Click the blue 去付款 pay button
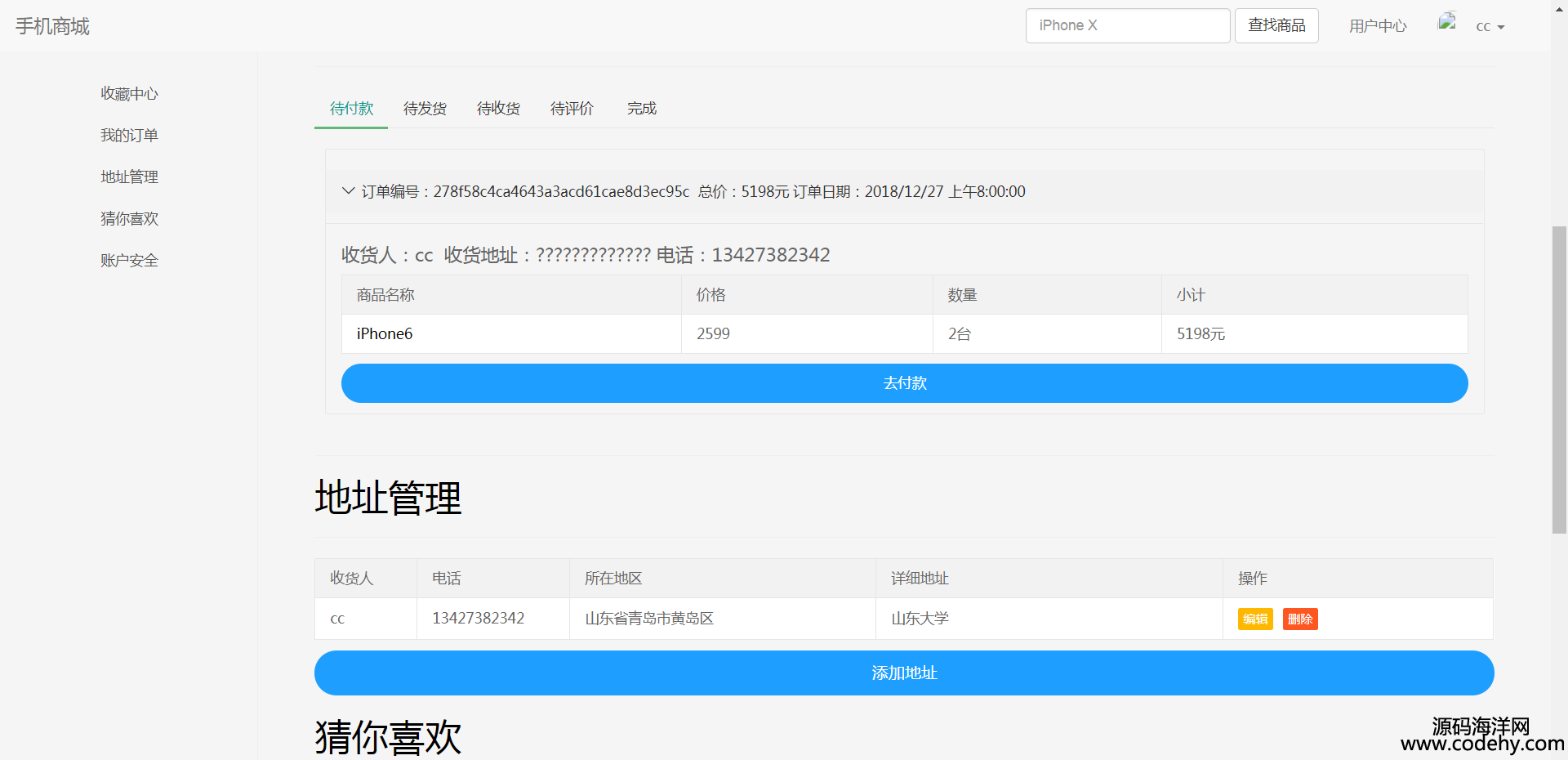 point(904,383)
